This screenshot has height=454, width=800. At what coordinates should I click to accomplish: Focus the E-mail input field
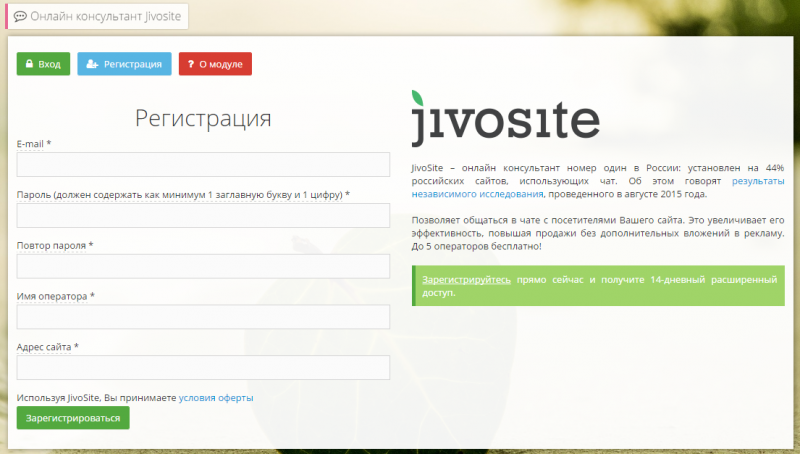coord(203,164)
